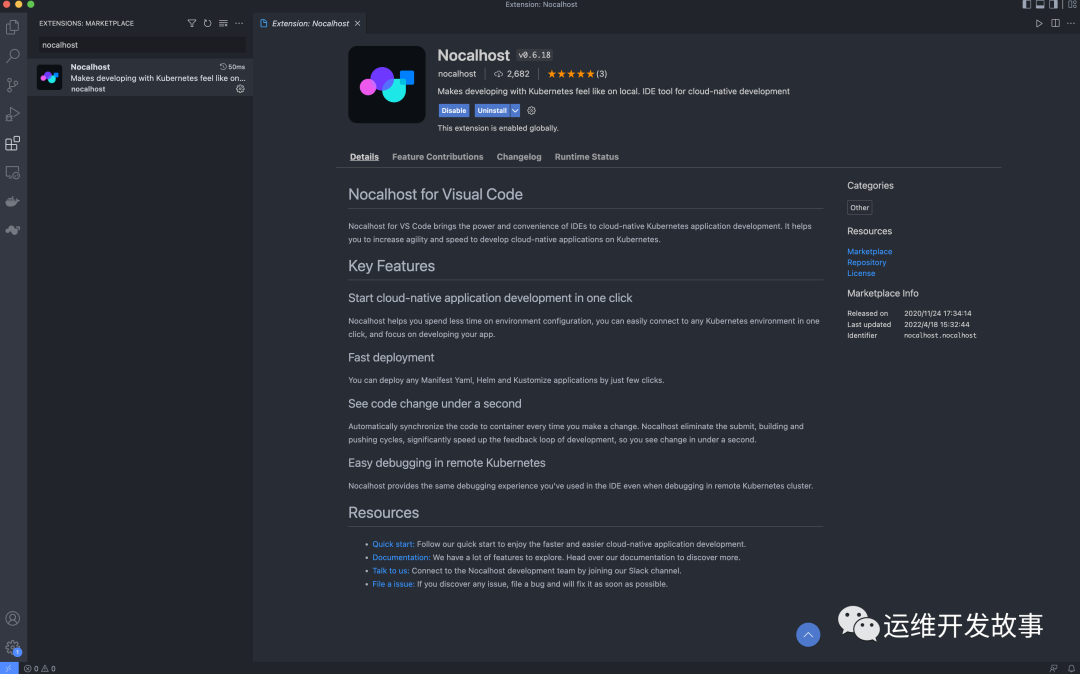The width and height of the screenshot is (1080, 674).
Task: Click the "Easy debugging in remote Kubernetes" heading
Action: pyautogui.click(x=447, y=463)
